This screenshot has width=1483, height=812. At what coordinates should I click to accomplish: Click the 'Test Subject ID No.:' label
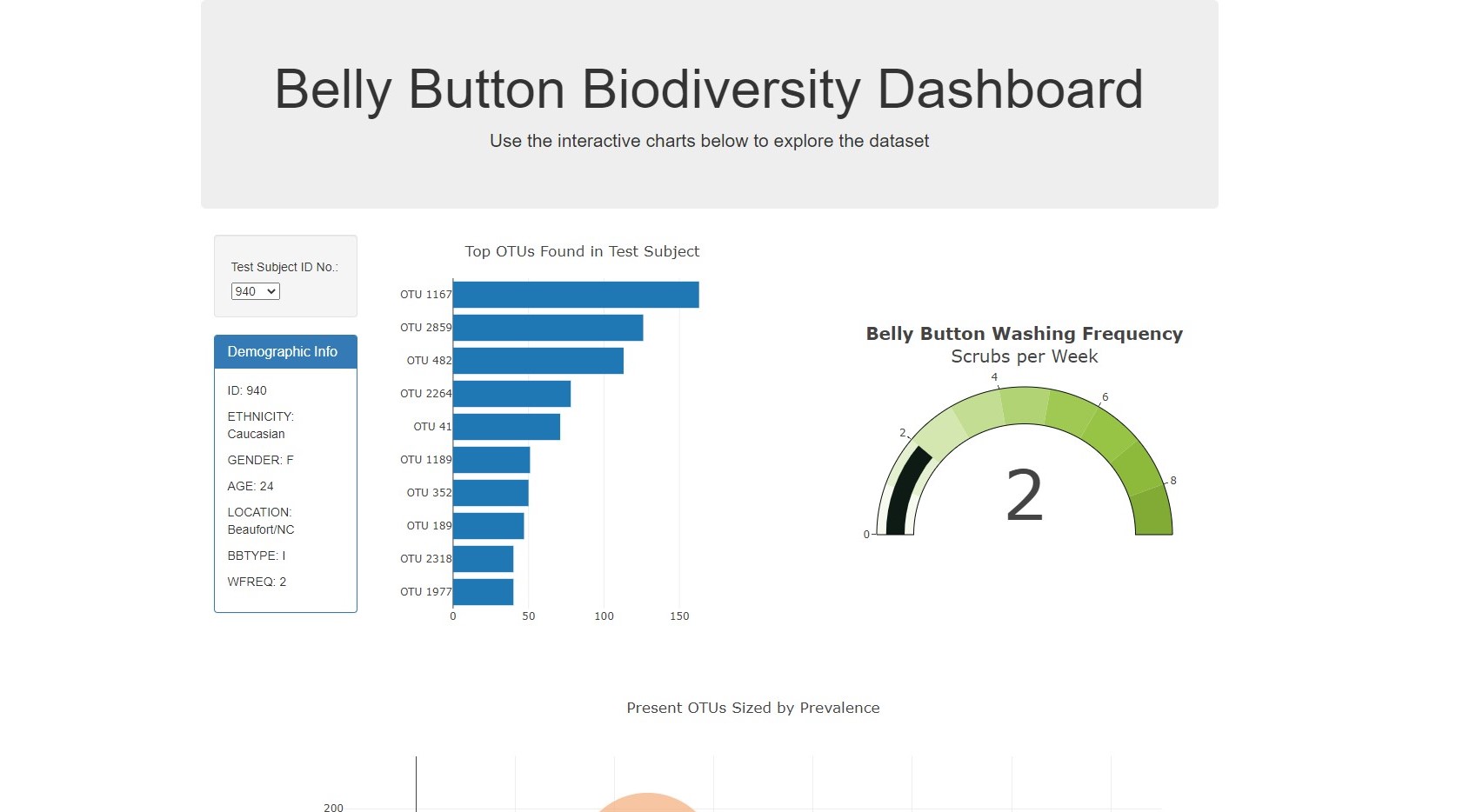pyautogui.click(x=284, y=267)
